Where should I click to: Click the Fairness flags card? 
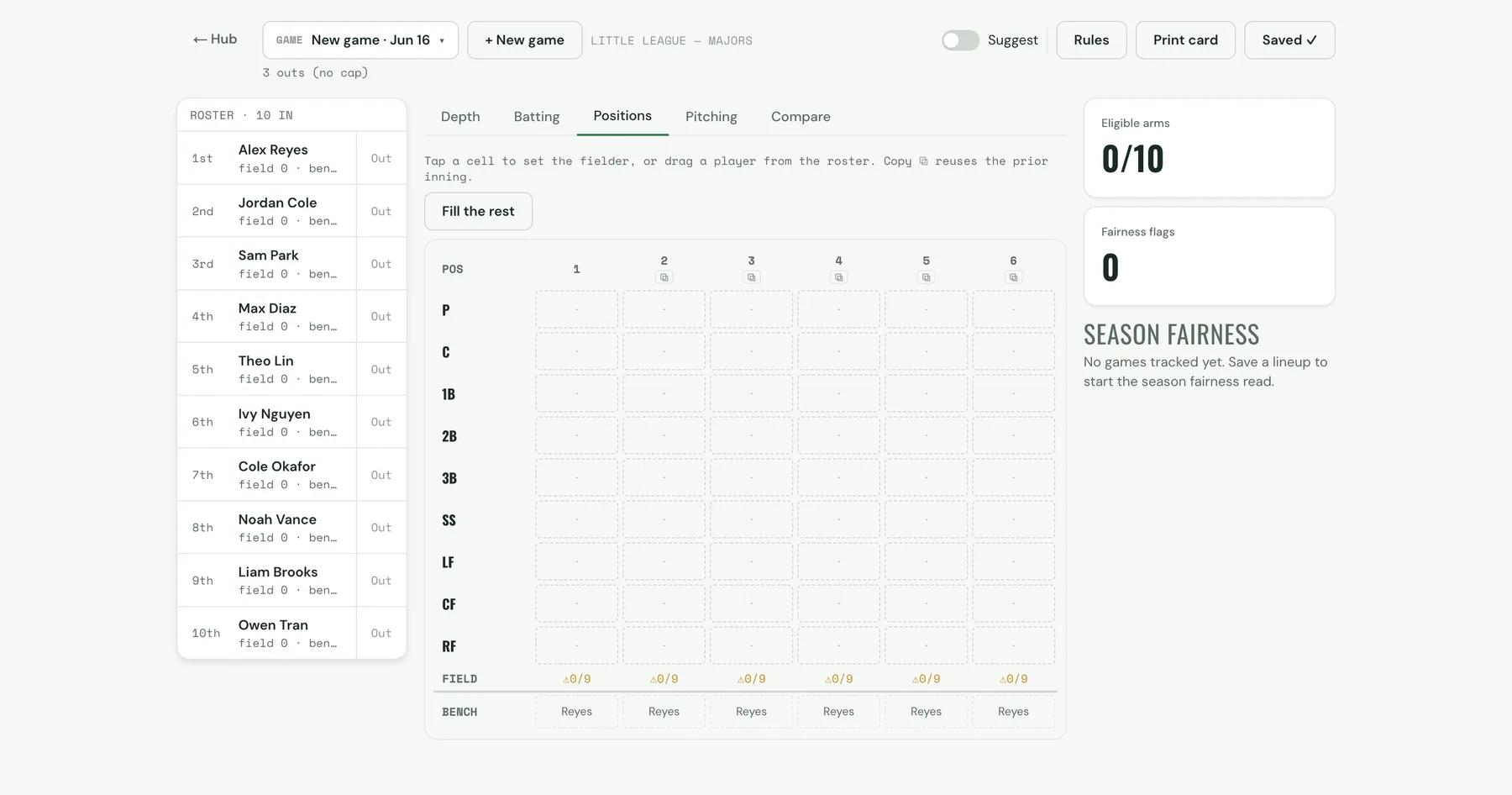[x=1209, y=256]
